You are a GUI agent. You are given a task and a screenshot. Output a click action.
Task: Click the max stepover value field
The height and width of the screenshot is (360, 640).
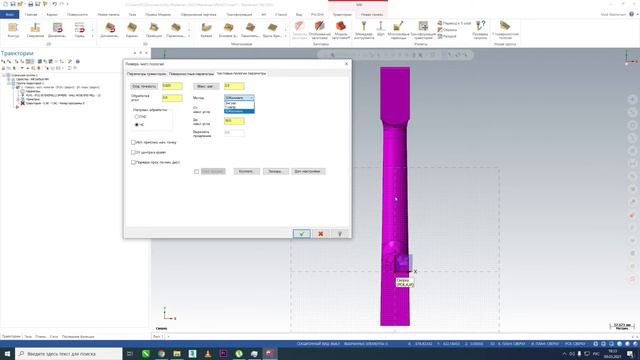click(x=234, y=86)
